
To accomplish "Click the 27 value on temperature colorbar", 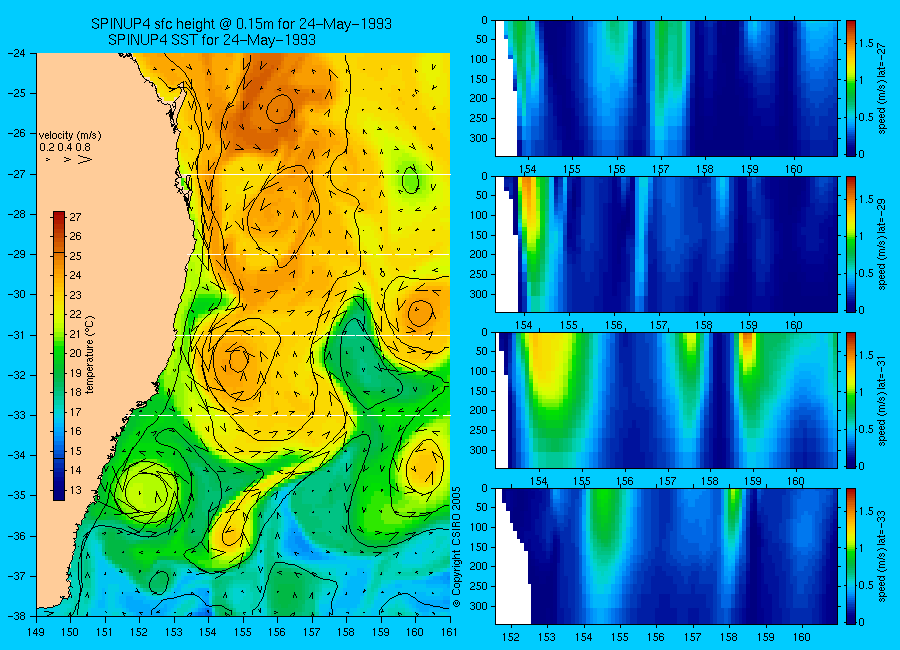I will click(75, 217).
